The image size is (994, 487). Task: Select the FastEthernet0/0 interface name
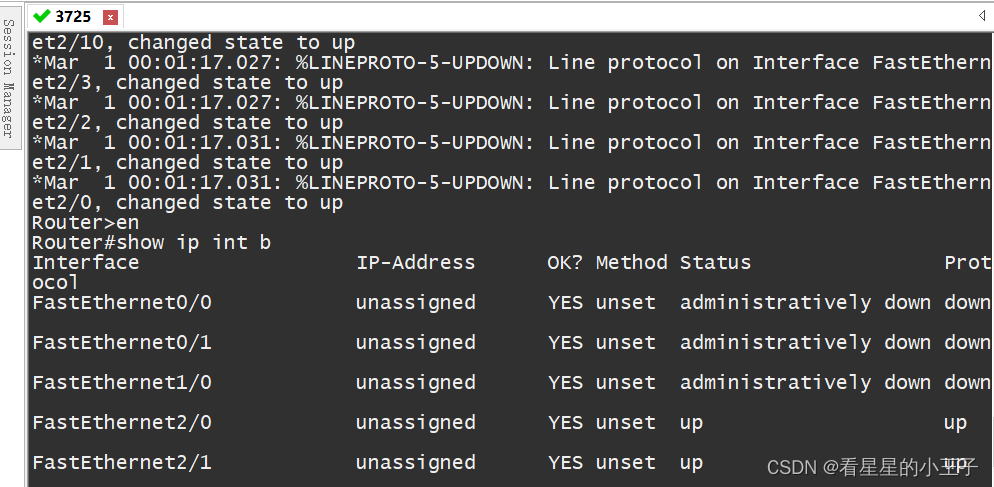122,302
